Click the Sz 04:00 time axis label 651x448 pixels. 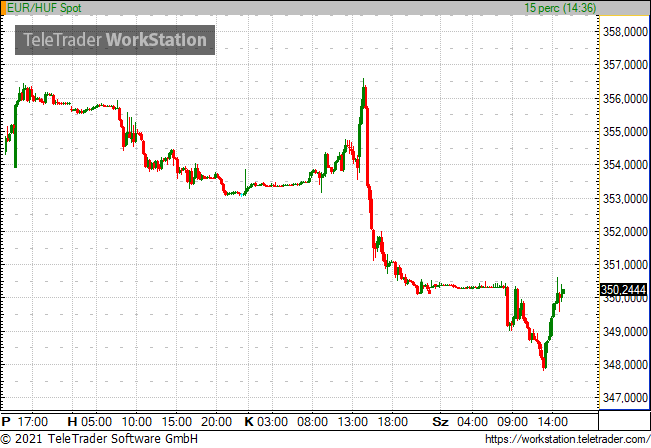click(x=460, y=422)
